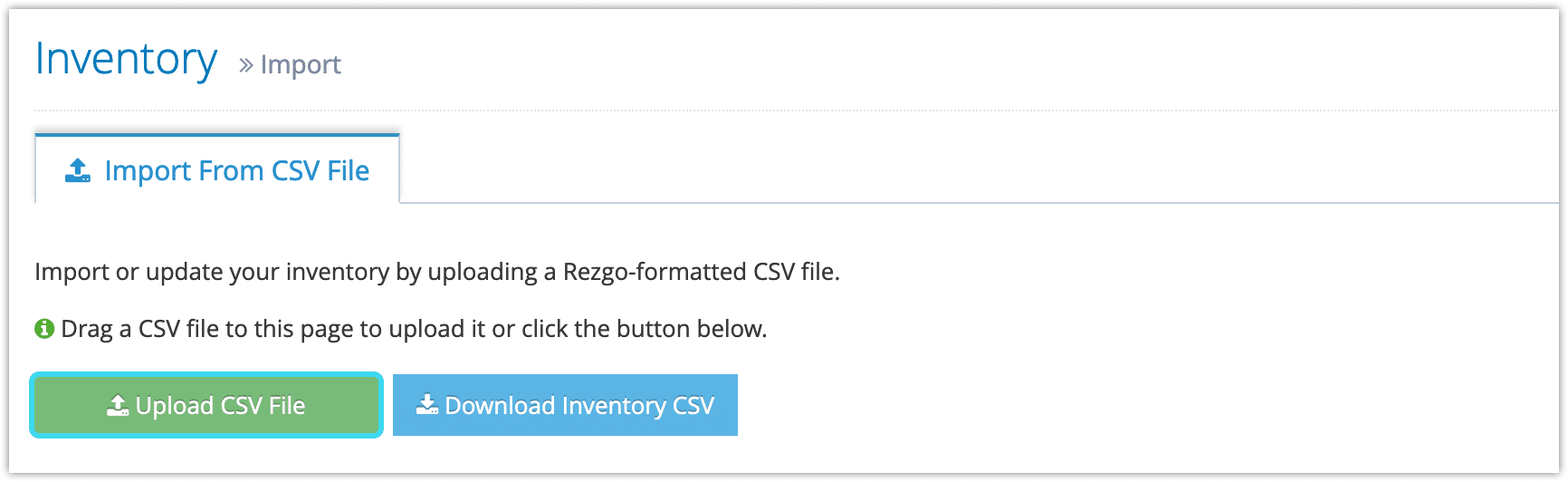Click the upload icon in the Import tab
The width and height of the screenshot is (1568, 482).
click(78, 170)
